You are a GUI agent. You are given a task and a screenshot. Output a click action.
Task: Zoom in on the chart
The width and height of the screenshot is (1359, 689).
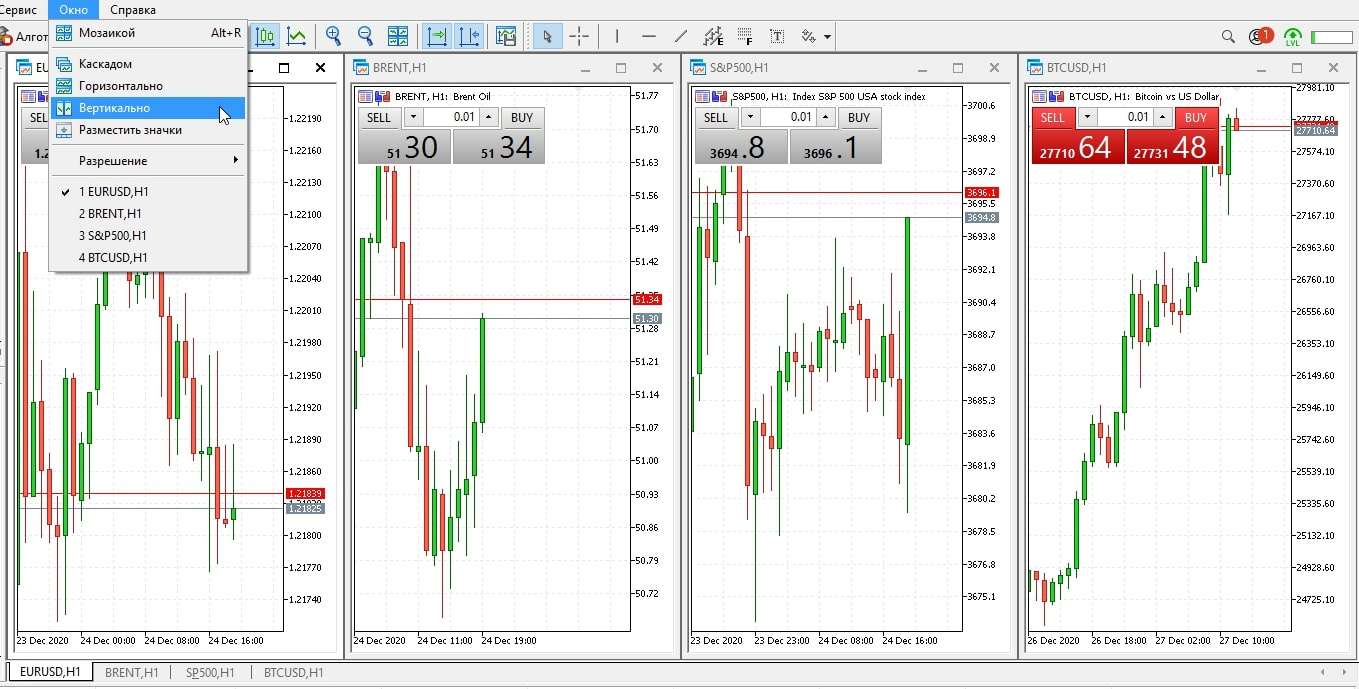click(334, 37)
